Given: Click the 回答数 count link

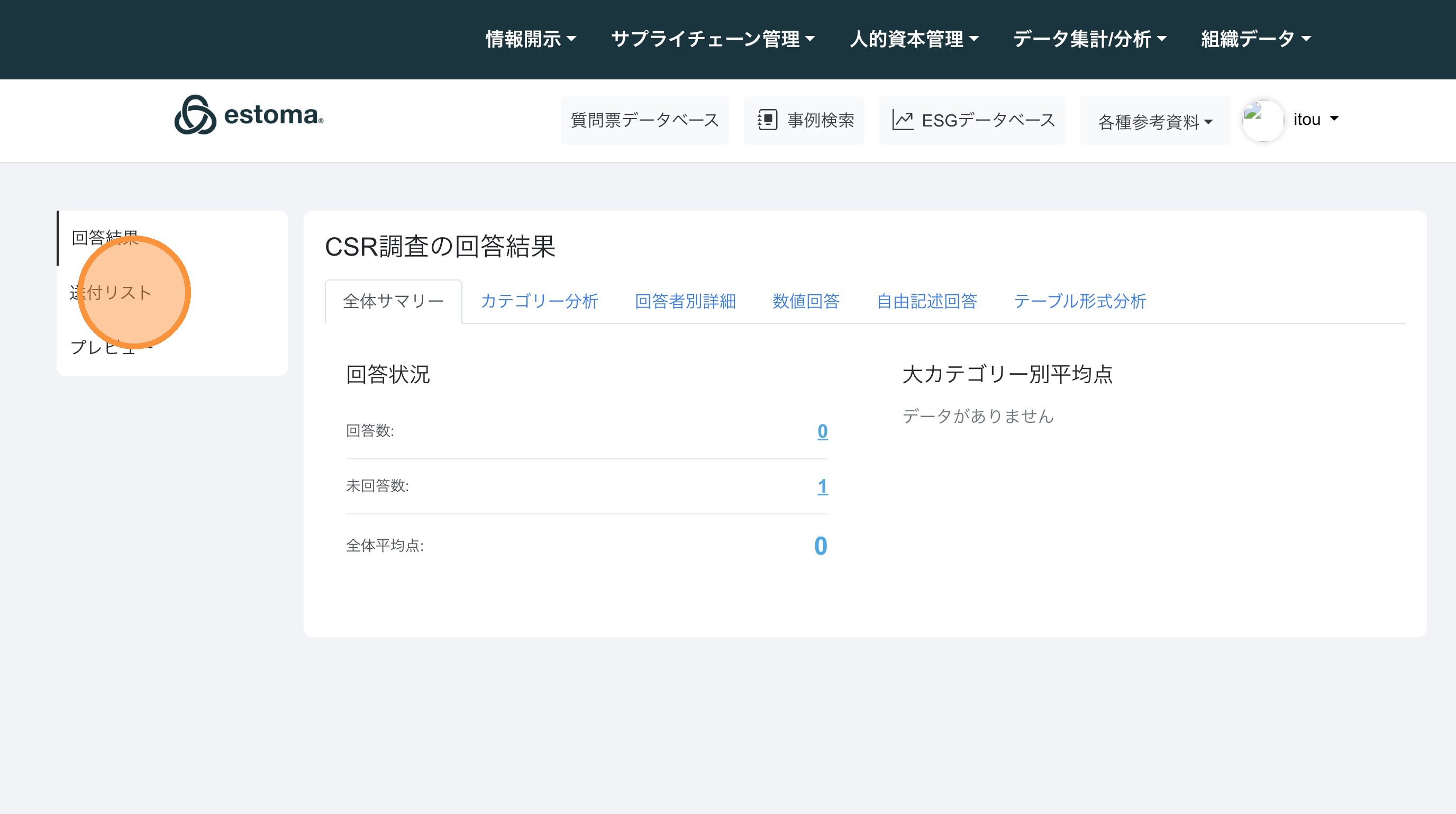Looking at the screenshot, I should point(822,431).
